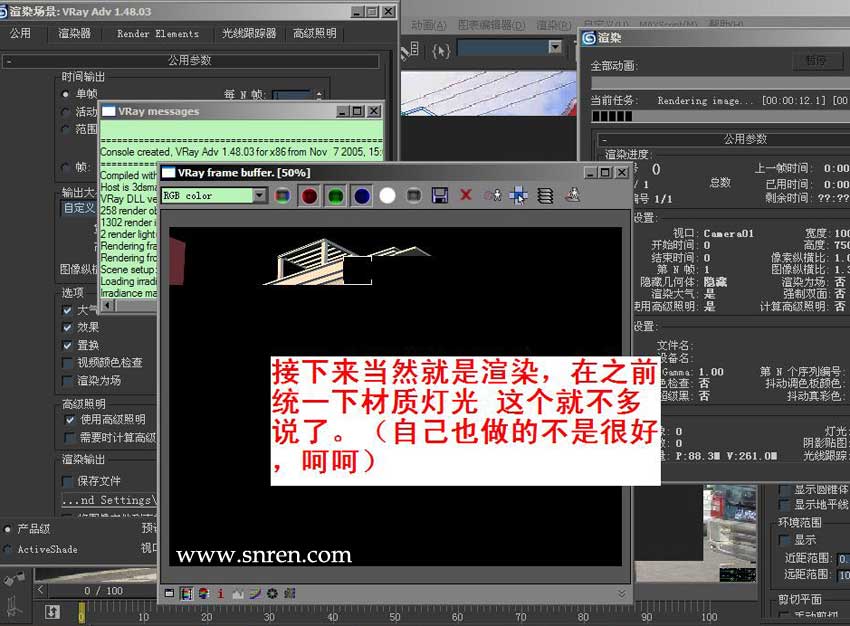Screen dimensions: 850x626
Task: Toggle use advanced lighting checkbox
Action: 70,420
